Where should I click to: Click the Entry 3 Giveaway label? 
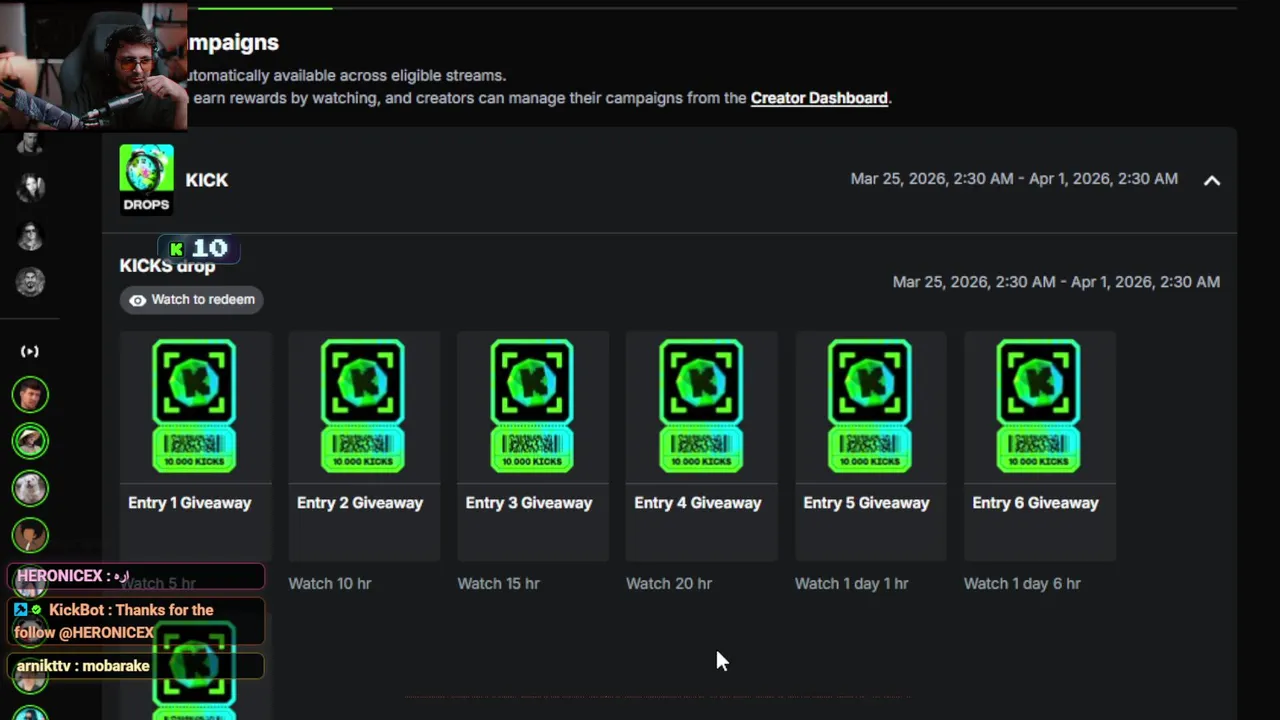[529, 503]
